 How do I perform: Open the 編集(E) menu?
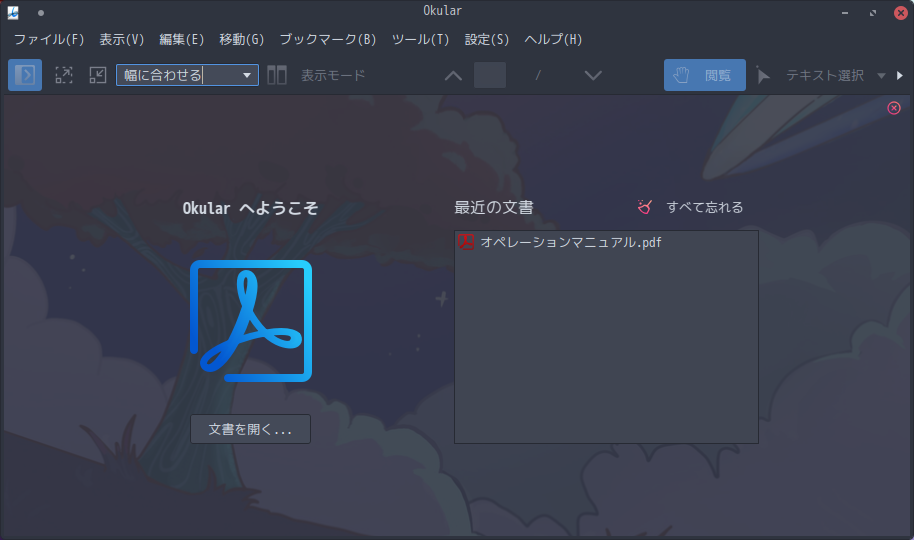point(181,39)
